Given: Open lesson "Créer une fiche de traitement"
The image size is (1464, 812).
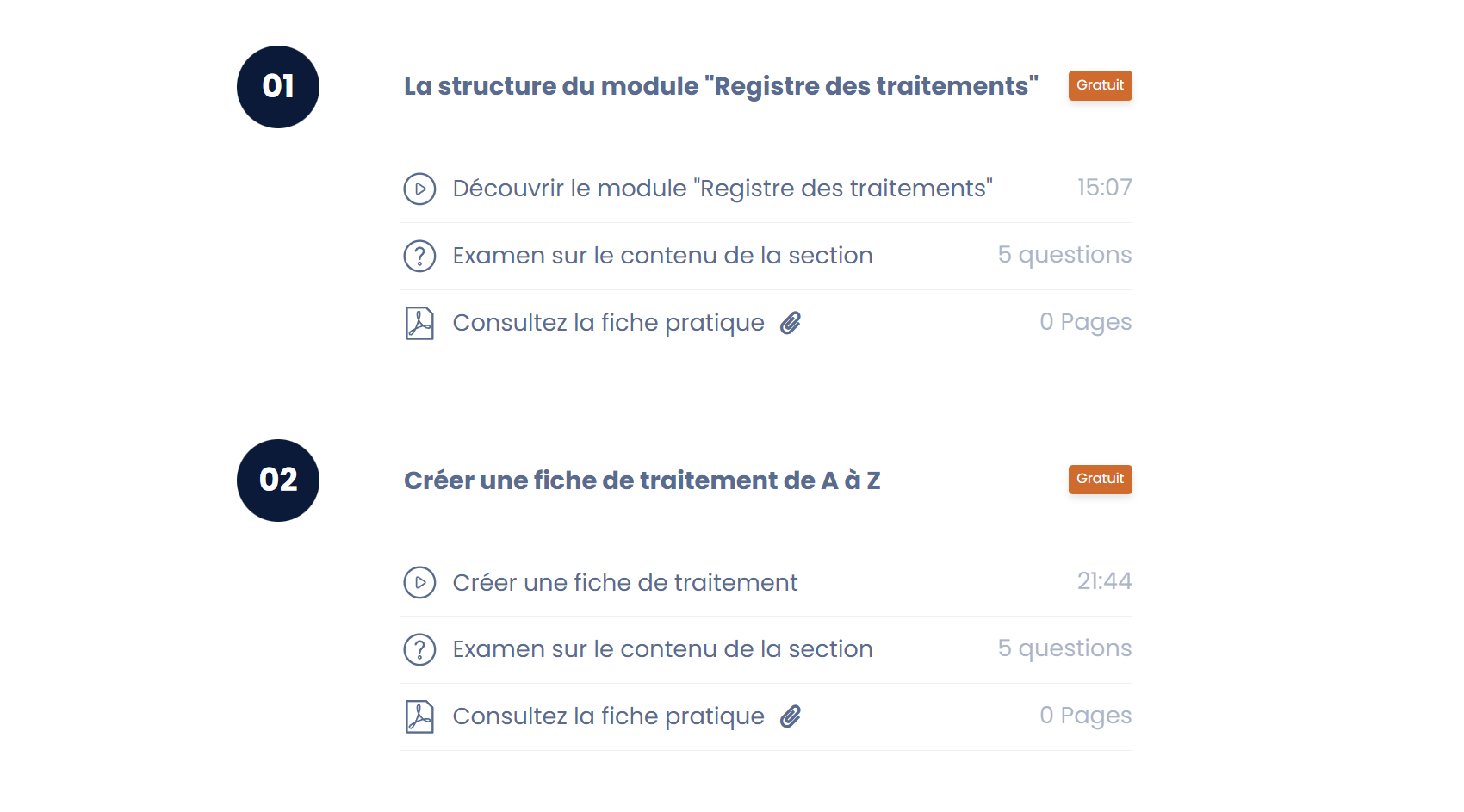Looking at the screenshot, I should pyautogui.click(x=624, y=583).
